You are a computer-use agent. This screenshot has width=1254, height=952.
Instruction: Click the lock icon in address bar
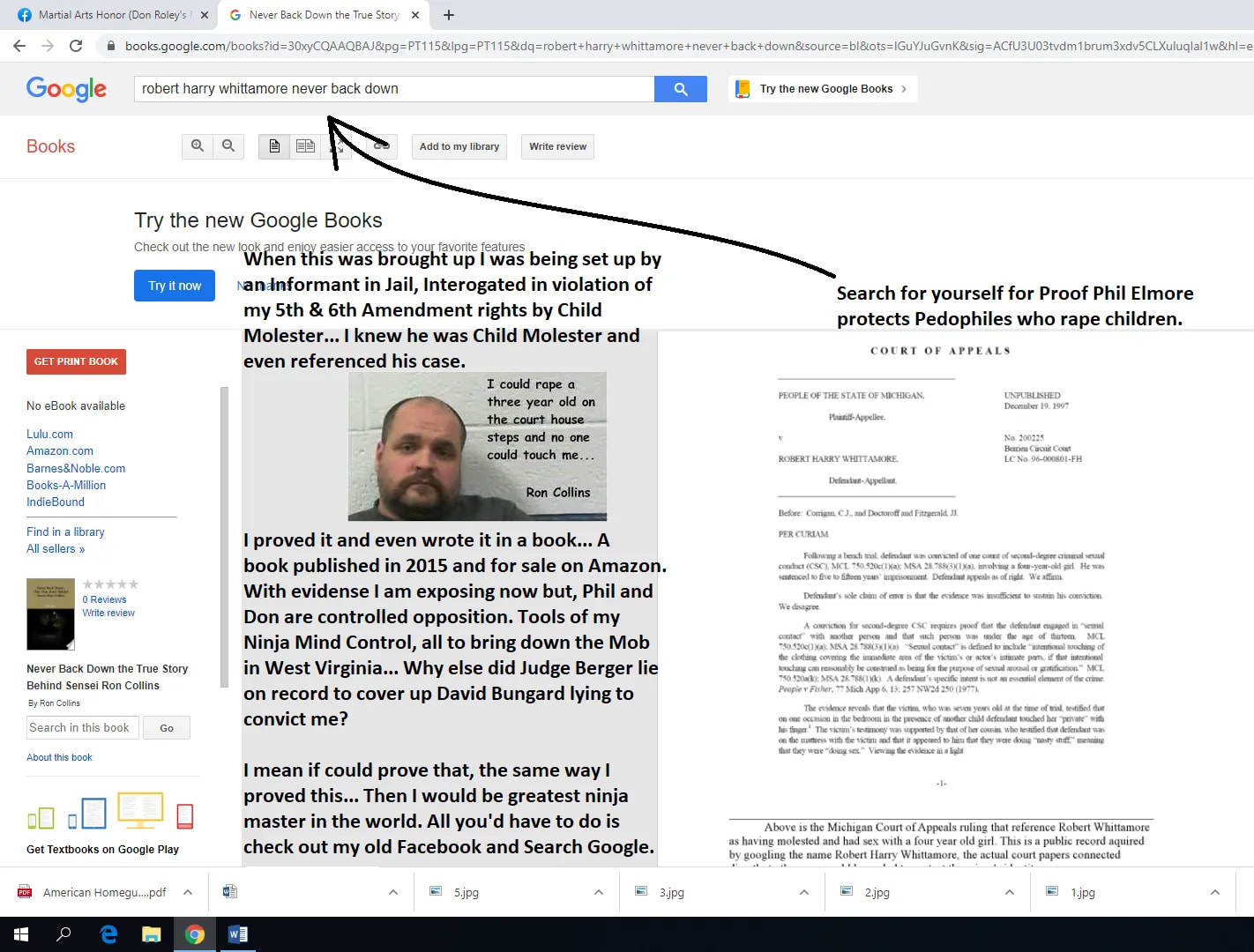pos(110,46)
